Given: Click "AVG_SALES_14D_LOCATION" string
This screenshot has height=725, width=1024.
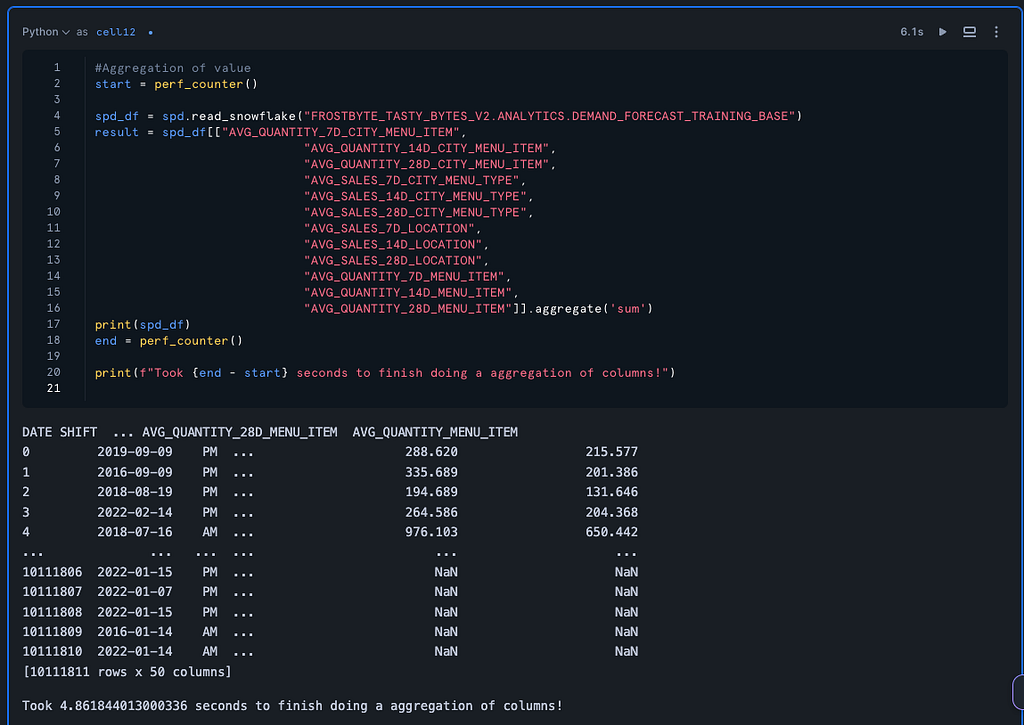Looking at the screenshot, I should coord(393,244).
